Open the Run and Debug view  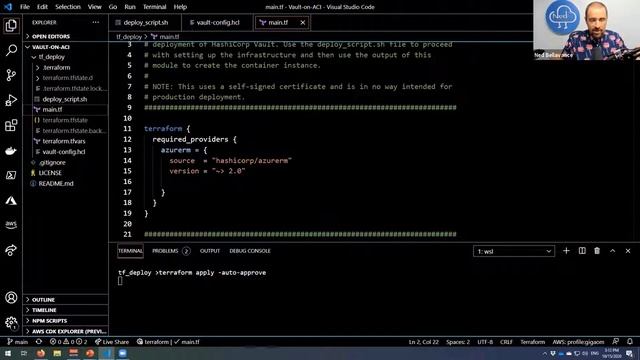11,100
